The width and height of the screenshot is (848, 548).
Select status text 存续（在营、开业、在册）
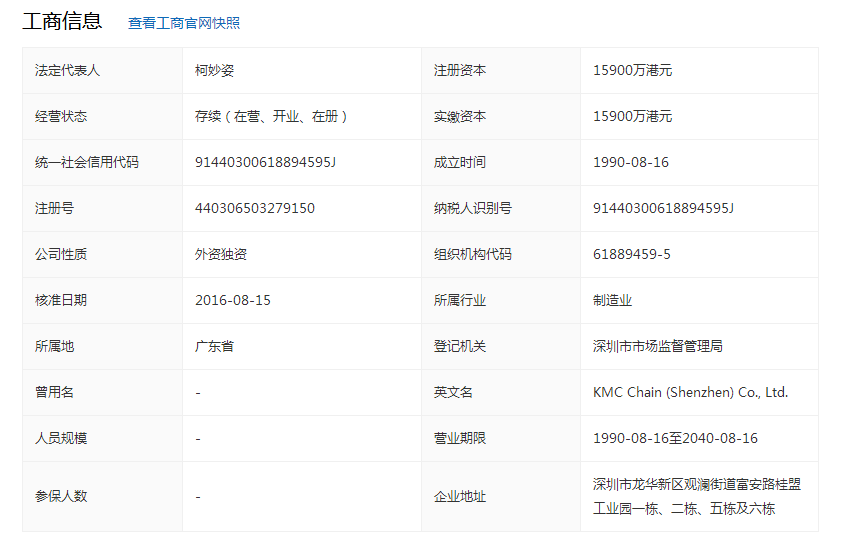pyautogui.click(x=271, y=116)
